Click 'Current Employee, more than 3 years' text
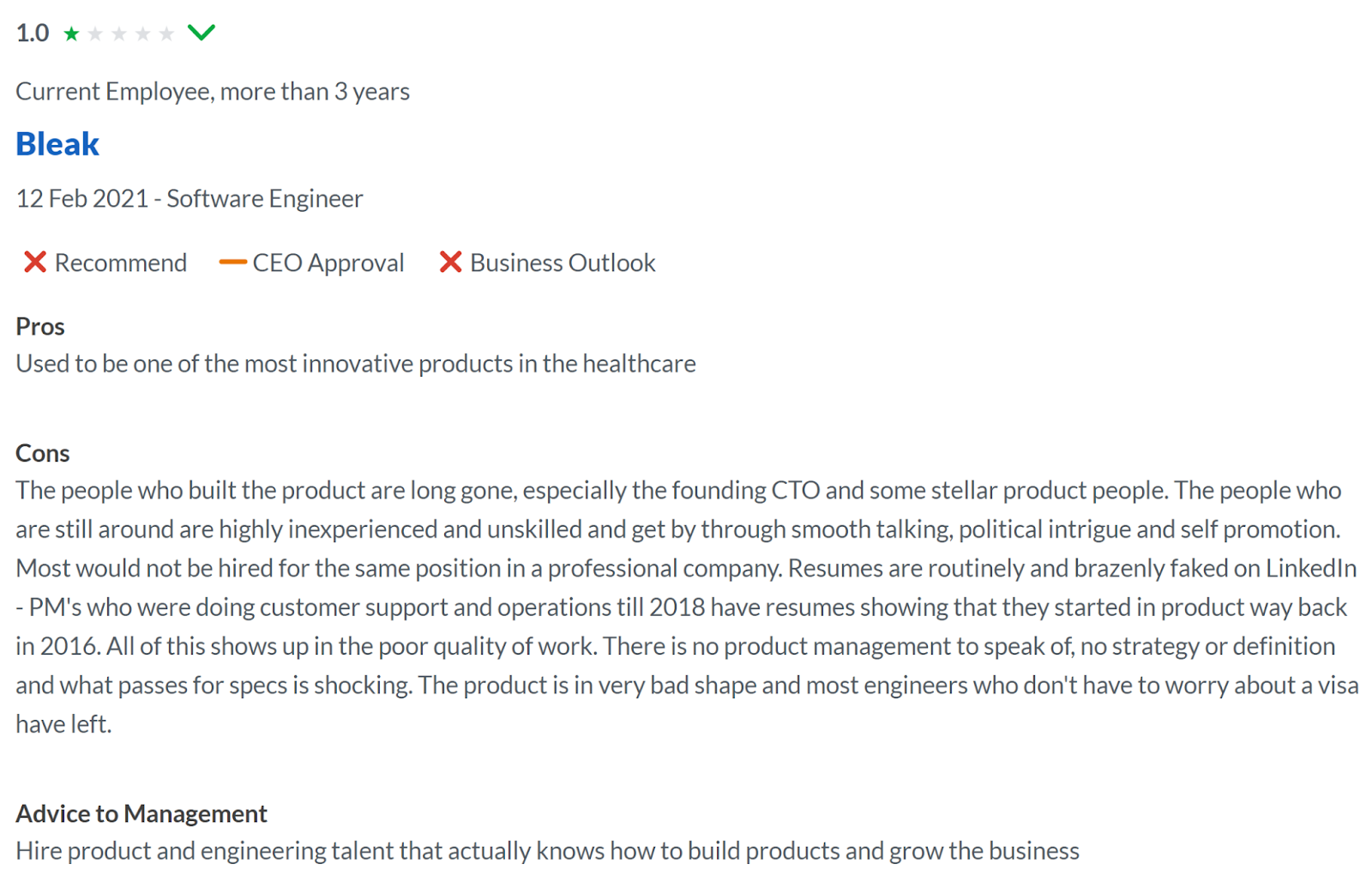 click(x=213, y=91)
